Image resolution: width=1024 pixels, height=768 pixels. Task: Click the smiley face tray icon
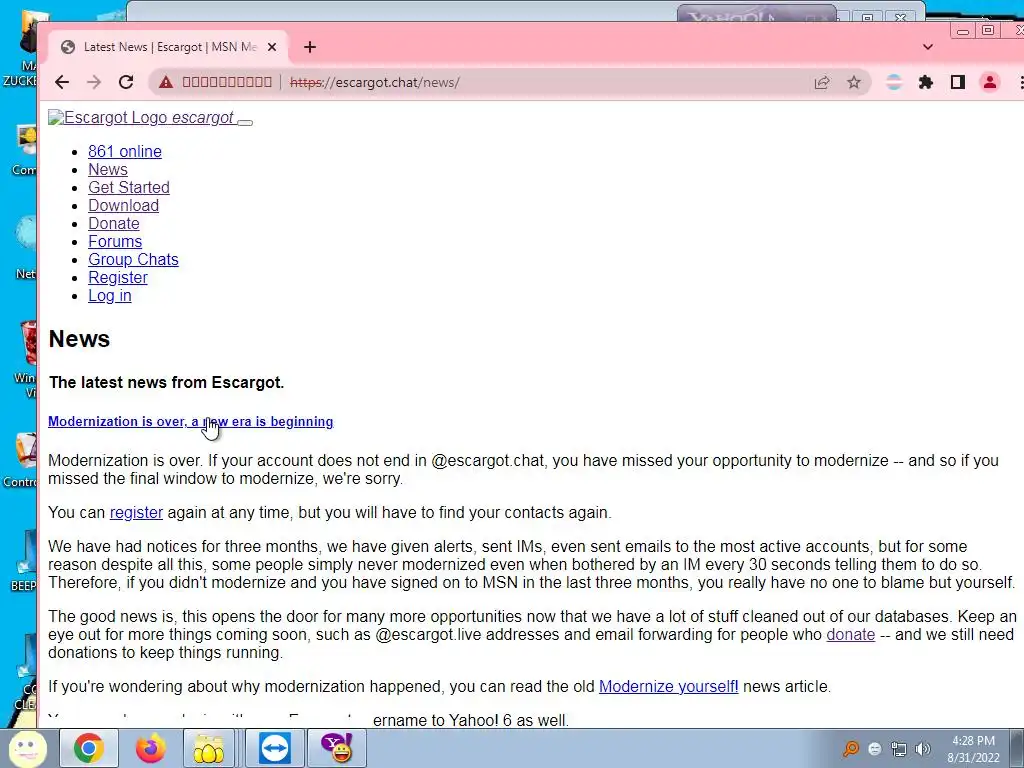pos(875,749)
